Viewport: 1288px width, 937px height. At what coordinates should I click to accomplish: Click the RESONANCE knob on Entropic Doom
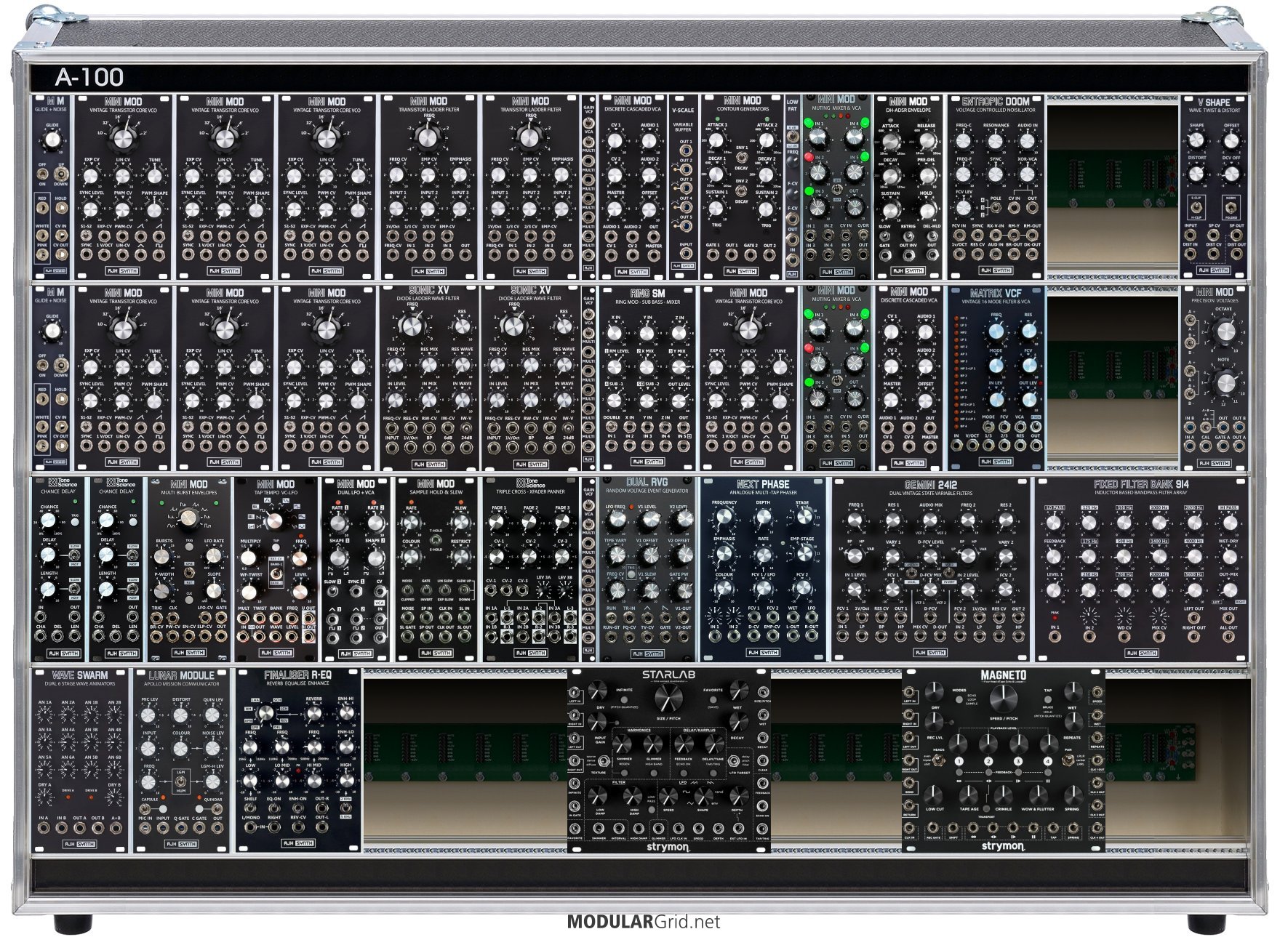pyautogui.click(x=995, y=140)
